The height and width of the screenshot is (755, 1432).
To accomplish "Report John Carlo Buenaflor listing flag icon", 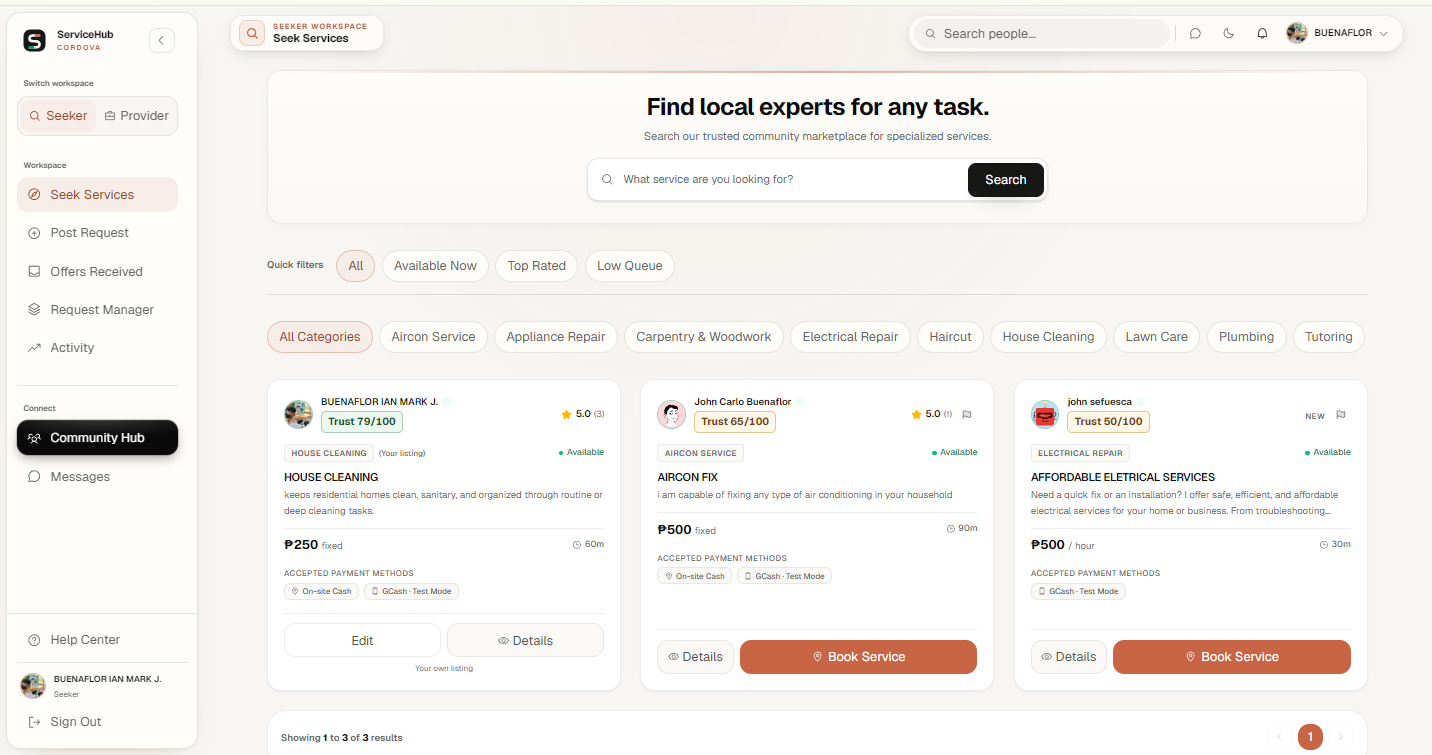I will tap(967, 414).
